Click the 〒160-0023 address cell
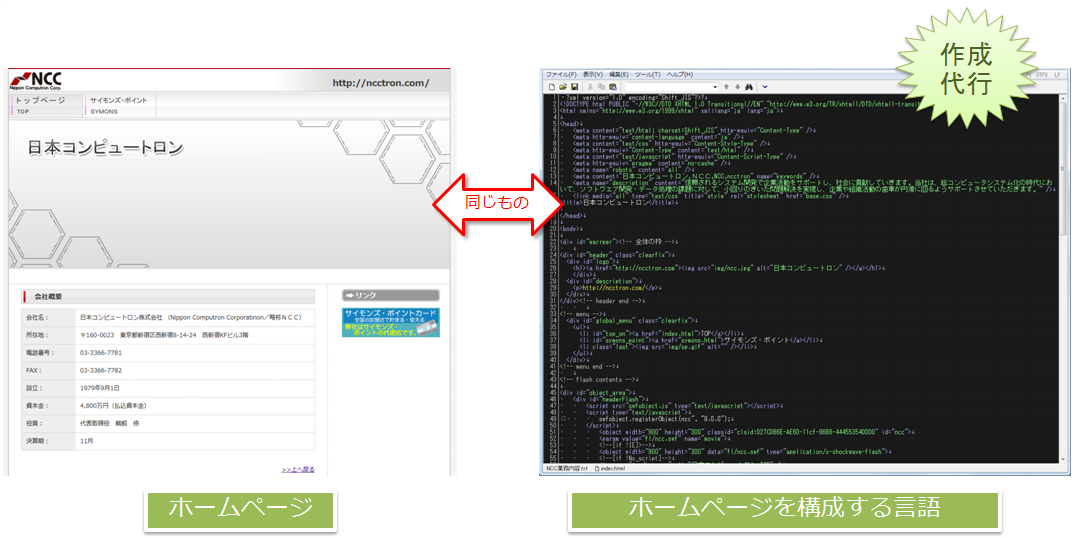Screen dimensions: 1080x538 tap(195, 335)
